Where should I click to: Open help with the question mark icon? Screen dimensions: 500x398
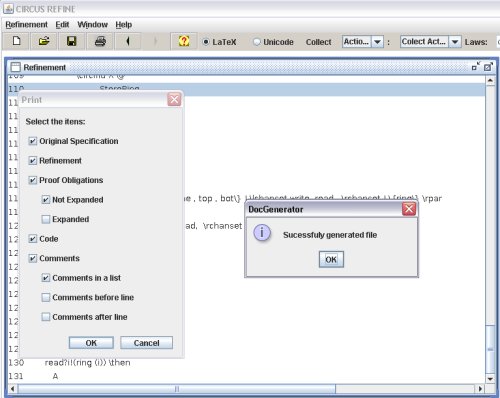coord(184,41)
